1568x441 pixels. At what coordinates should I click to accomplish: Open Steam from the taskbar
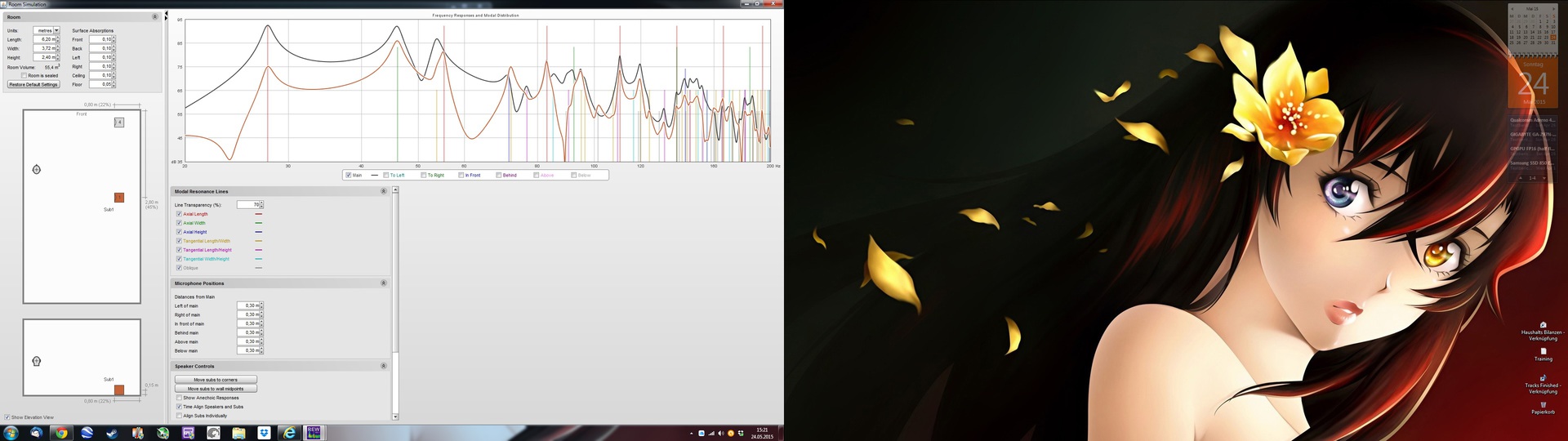tap(112, 433)
